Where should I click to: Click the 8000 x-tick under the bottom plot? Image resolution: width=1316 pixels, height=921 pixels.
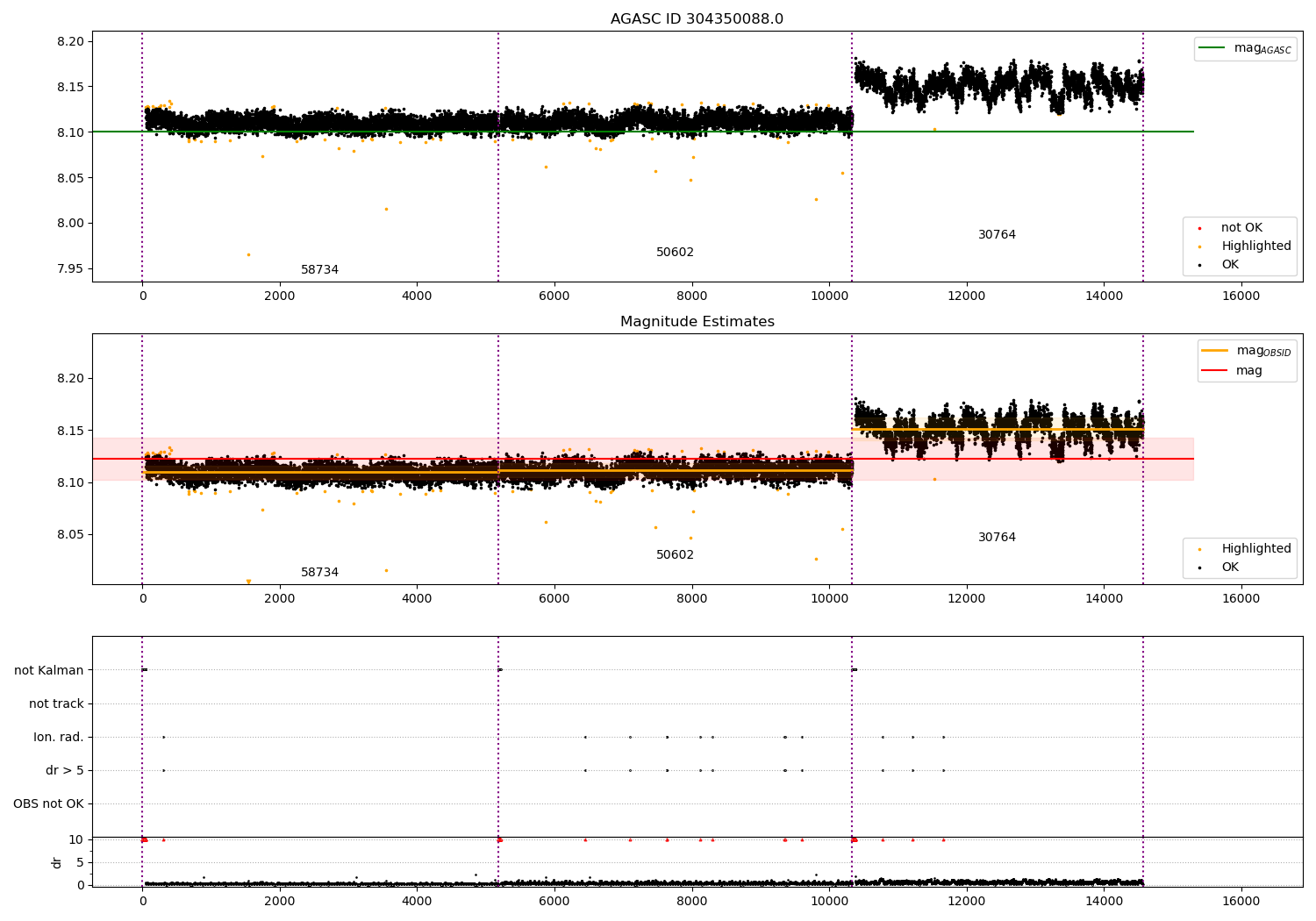click(x=691, y=902)
